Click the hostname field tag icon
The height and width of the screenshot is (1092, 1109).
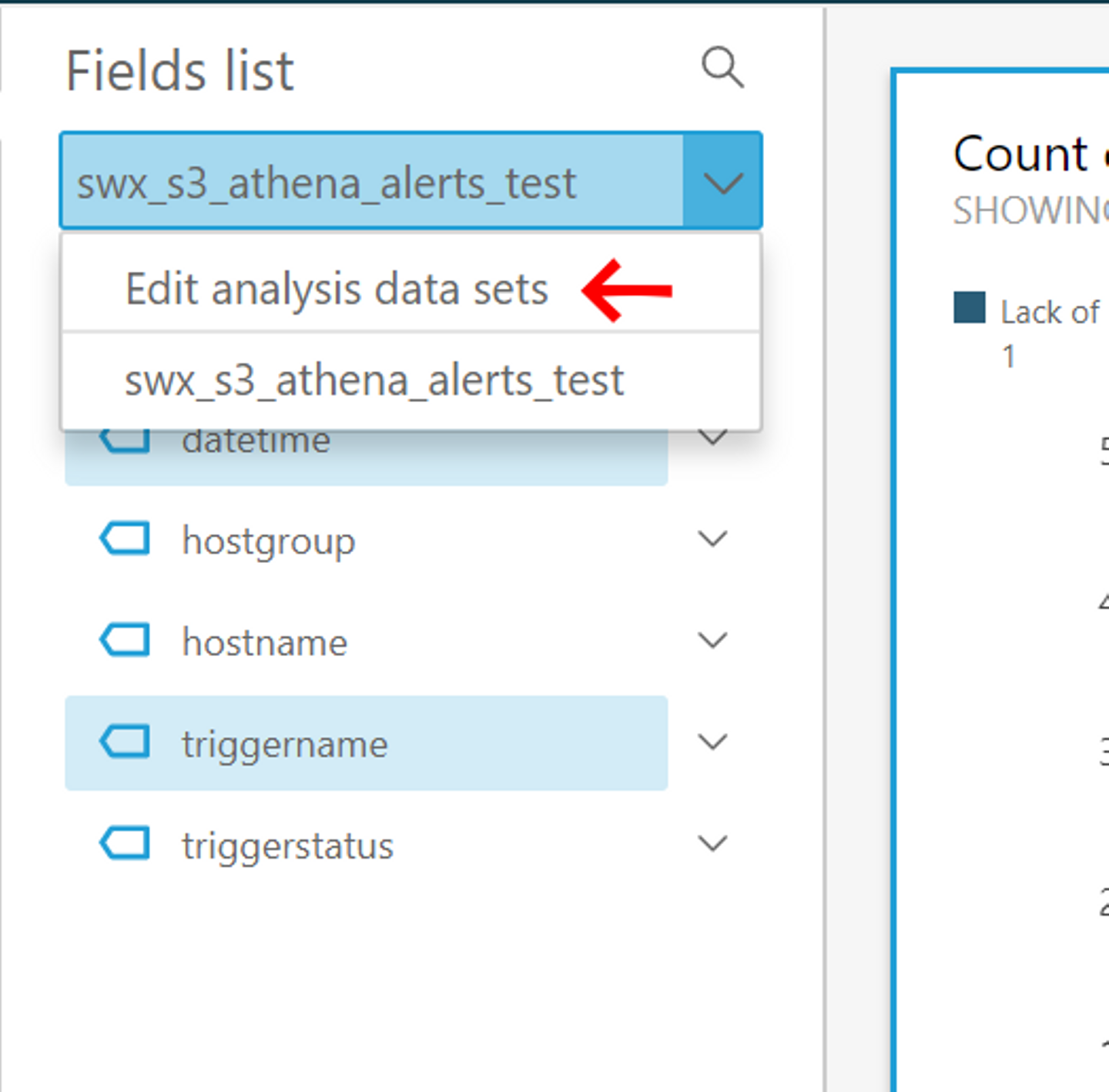point(125,641)
